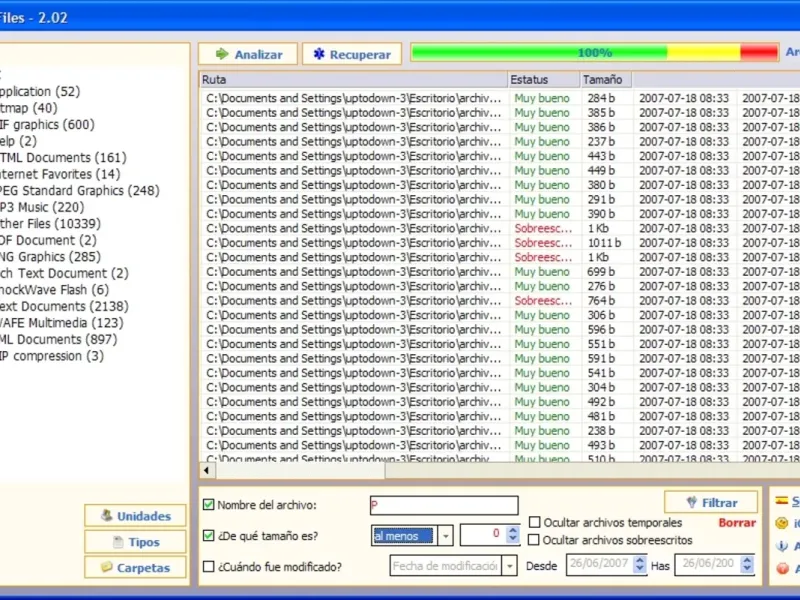Select the file row sized 1011 b
The height and width of the screenshot is (600, 800).
500,243
